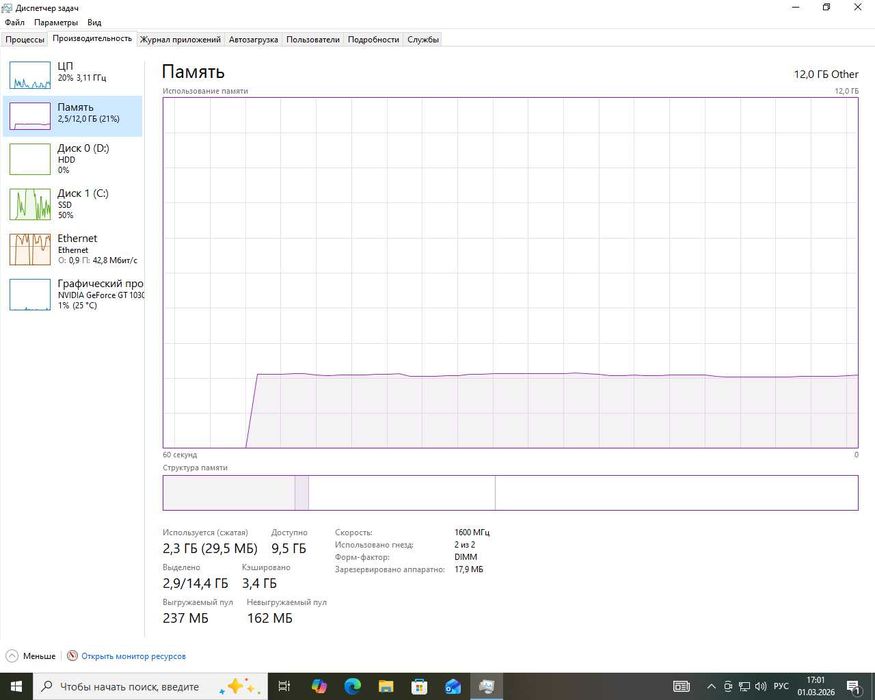The width and height of the screenshot is (875, 700).
Task: Click the resource monitor gauge icon
Action: coord(72,656)
